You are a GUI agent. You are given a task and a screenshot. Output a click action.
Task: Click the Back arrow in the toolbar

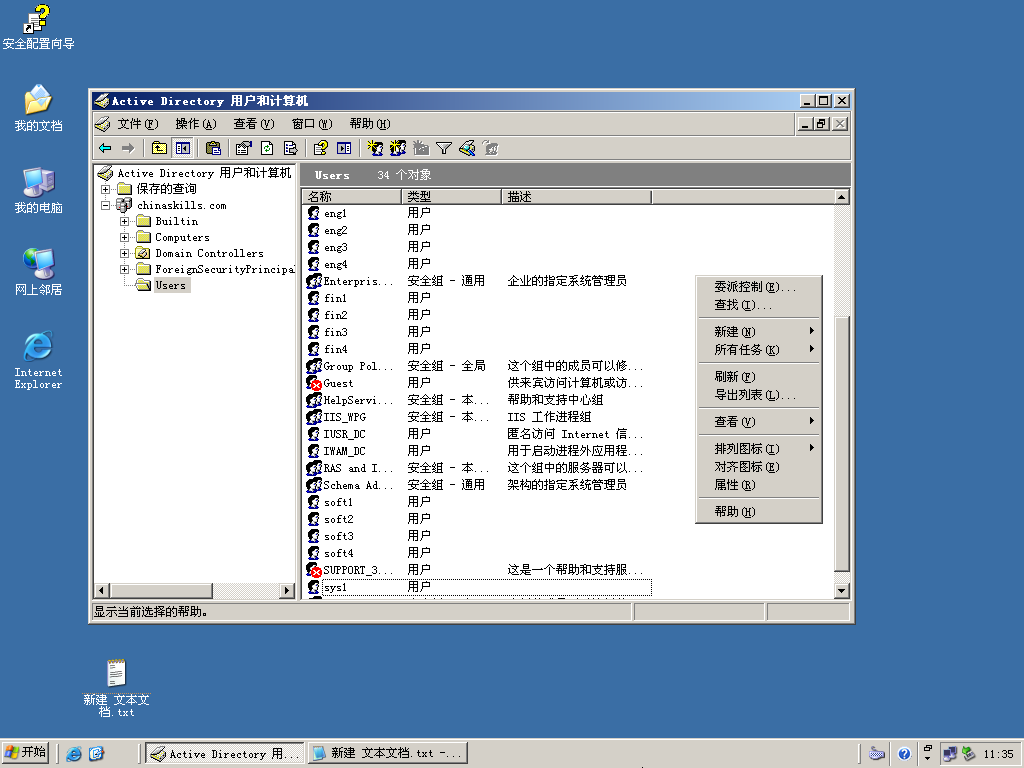105,148
